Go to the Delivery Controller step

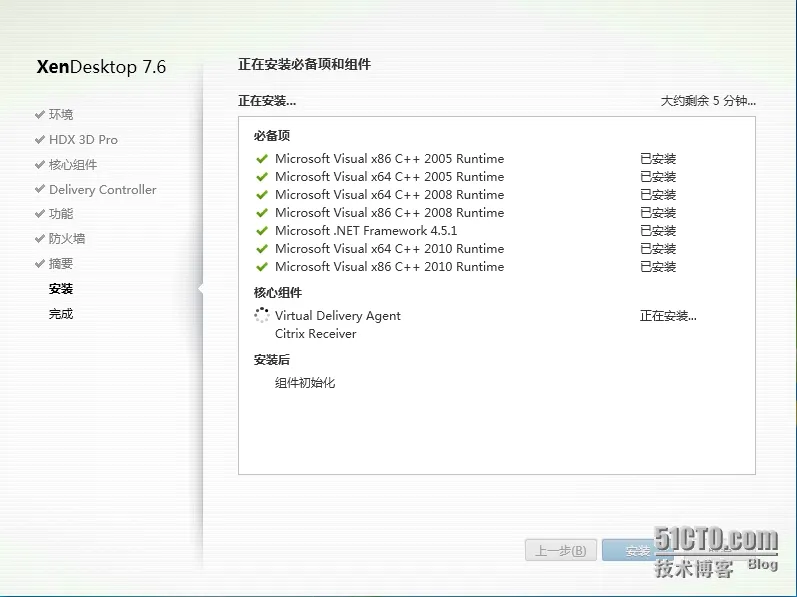[x=103, y=190]
